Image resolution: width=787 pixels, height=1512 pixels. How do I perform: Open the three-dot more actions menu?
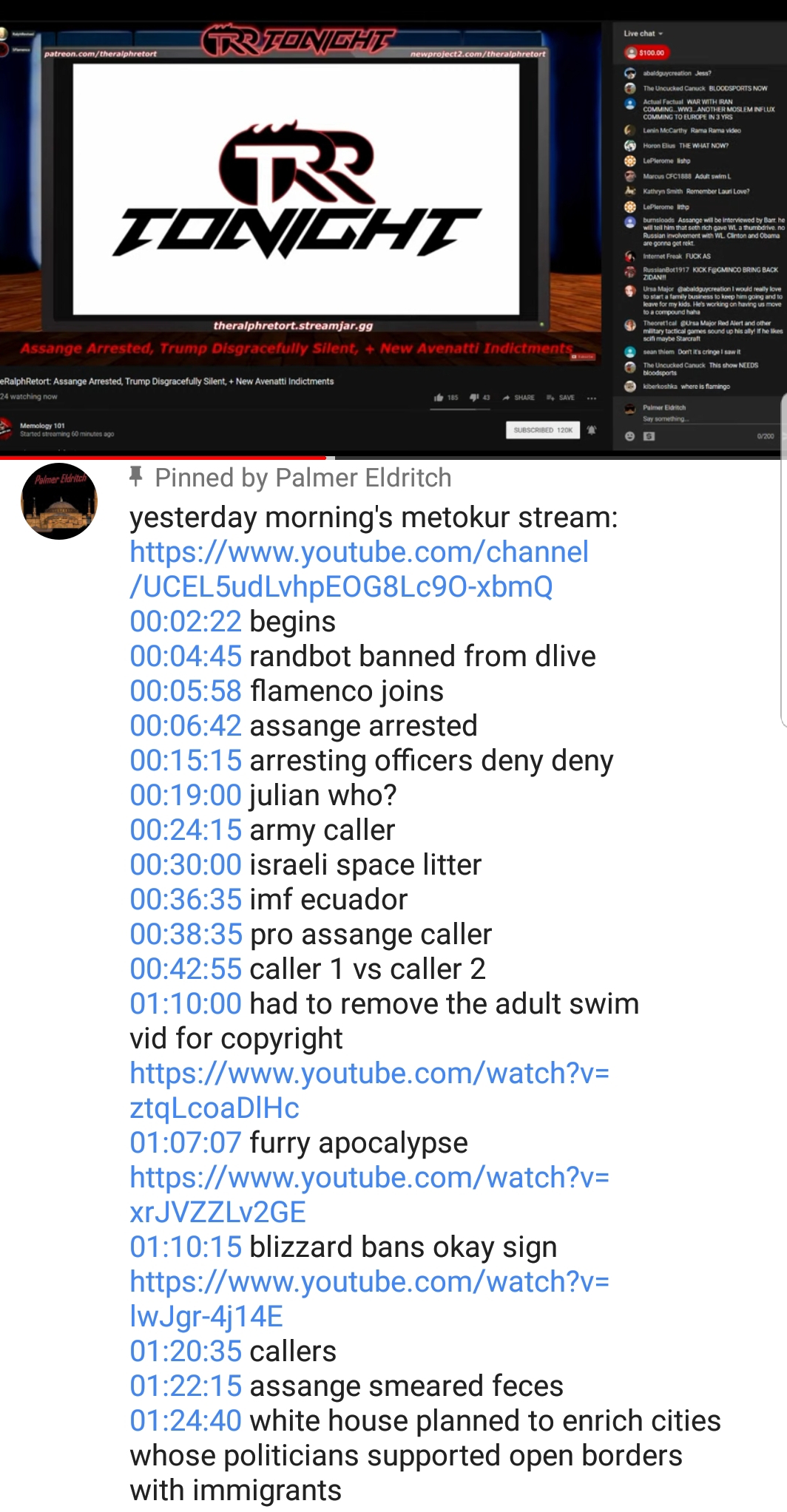click(x=592, y=398)
